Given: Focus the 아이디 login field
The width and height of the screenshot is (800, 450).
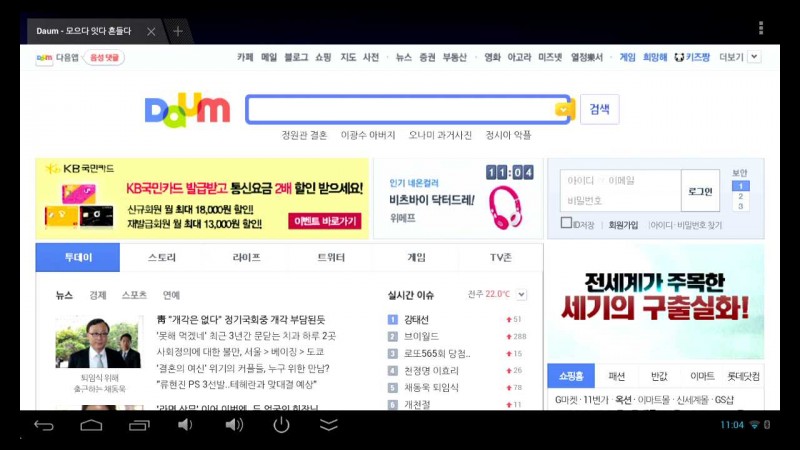Looking at the screenshot, I should pos(620,181).
